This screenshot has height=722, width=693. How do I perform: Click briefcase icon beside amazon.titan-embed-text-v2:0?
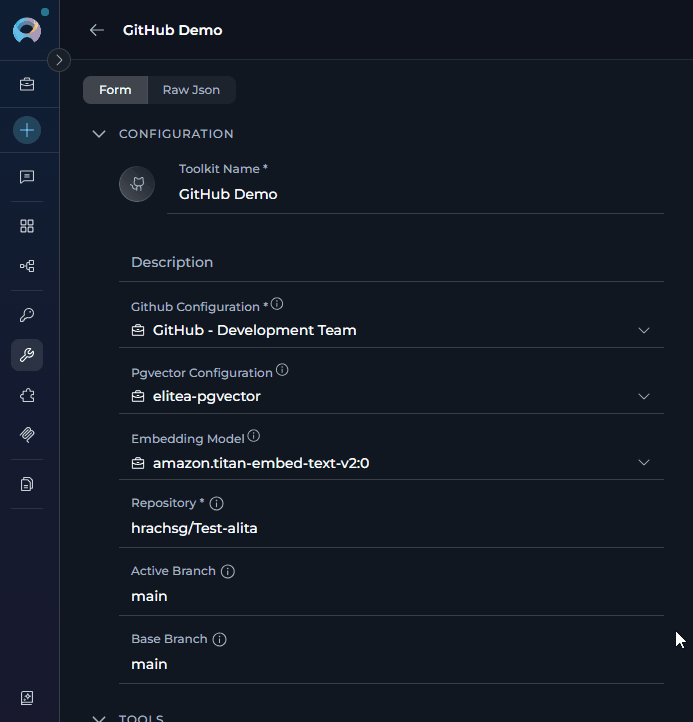(x=138, y=463)
